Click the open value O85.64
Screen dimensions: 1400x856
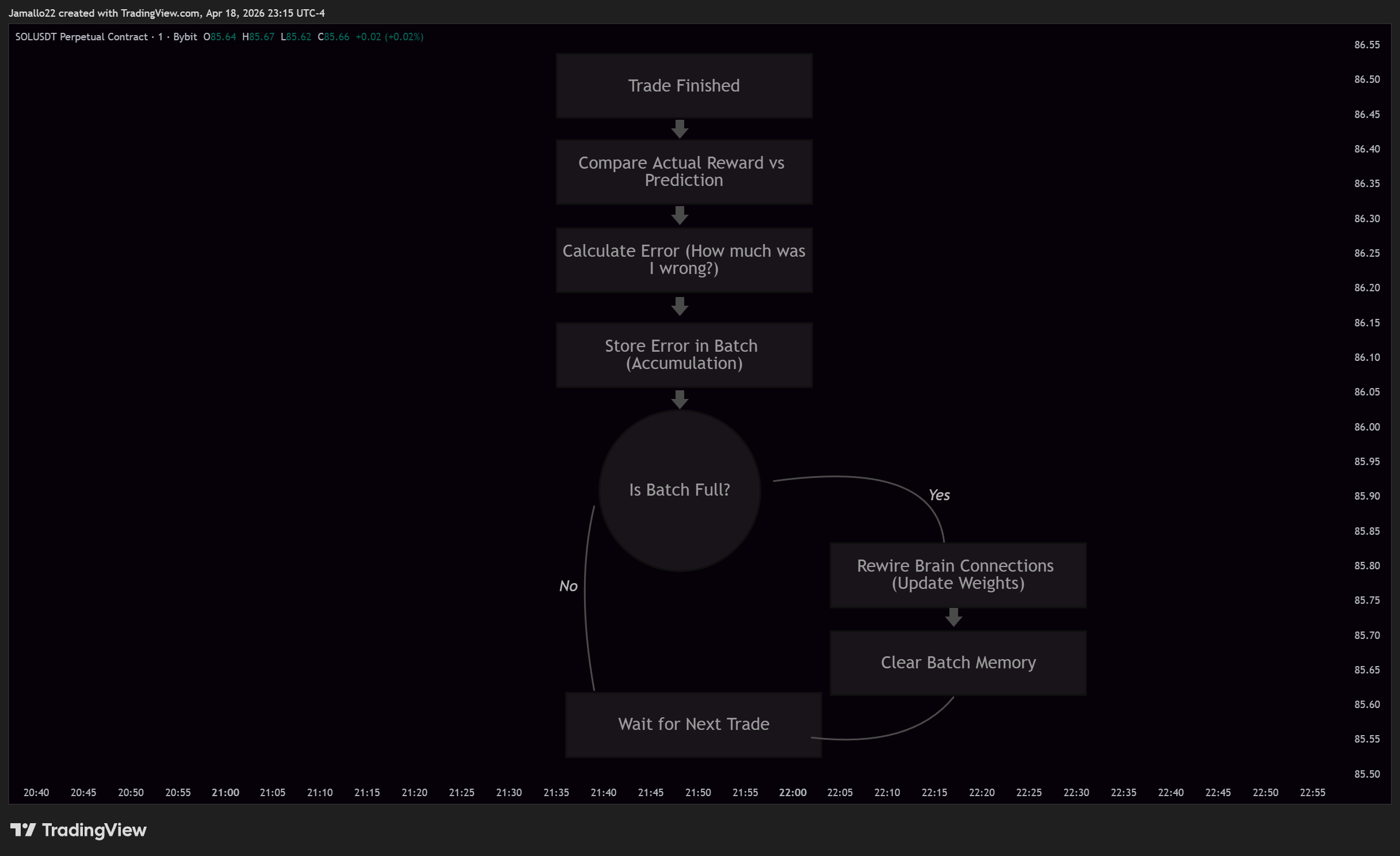(220, 37)
